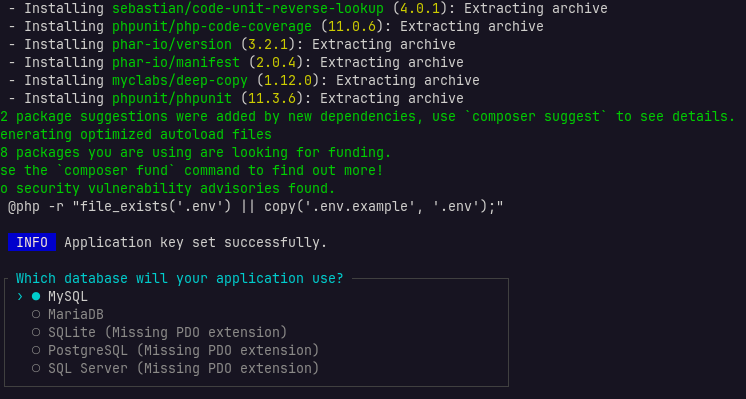
Task: Select the MySQL radio option
Action: point(36,296)
